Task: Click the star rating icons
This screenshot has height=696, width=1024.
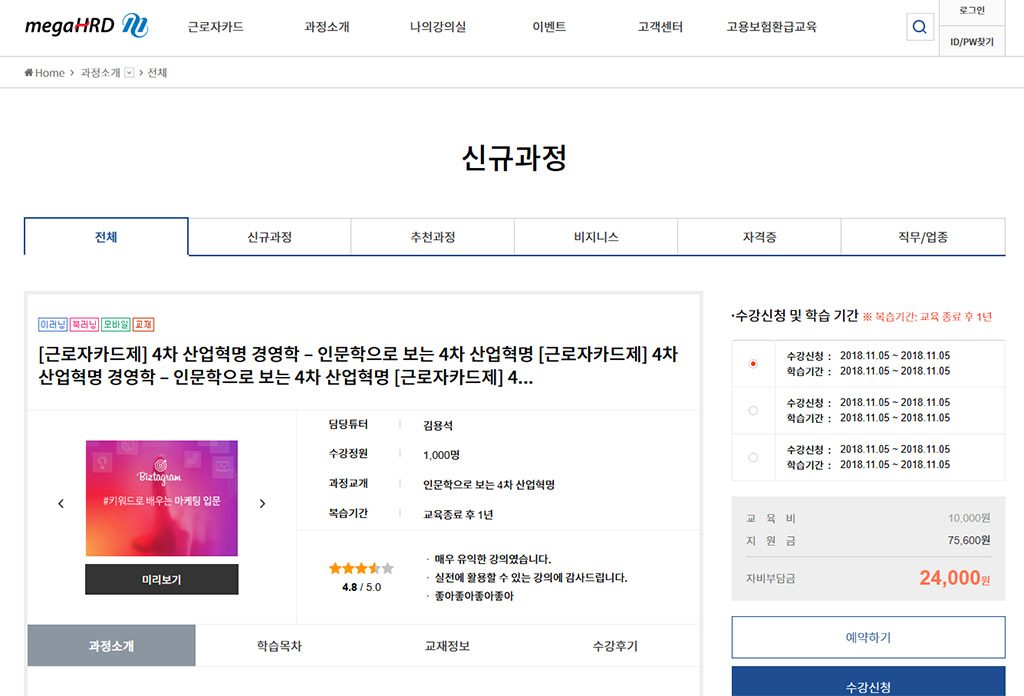Action: pyautogui.click(x=361, y=568)
